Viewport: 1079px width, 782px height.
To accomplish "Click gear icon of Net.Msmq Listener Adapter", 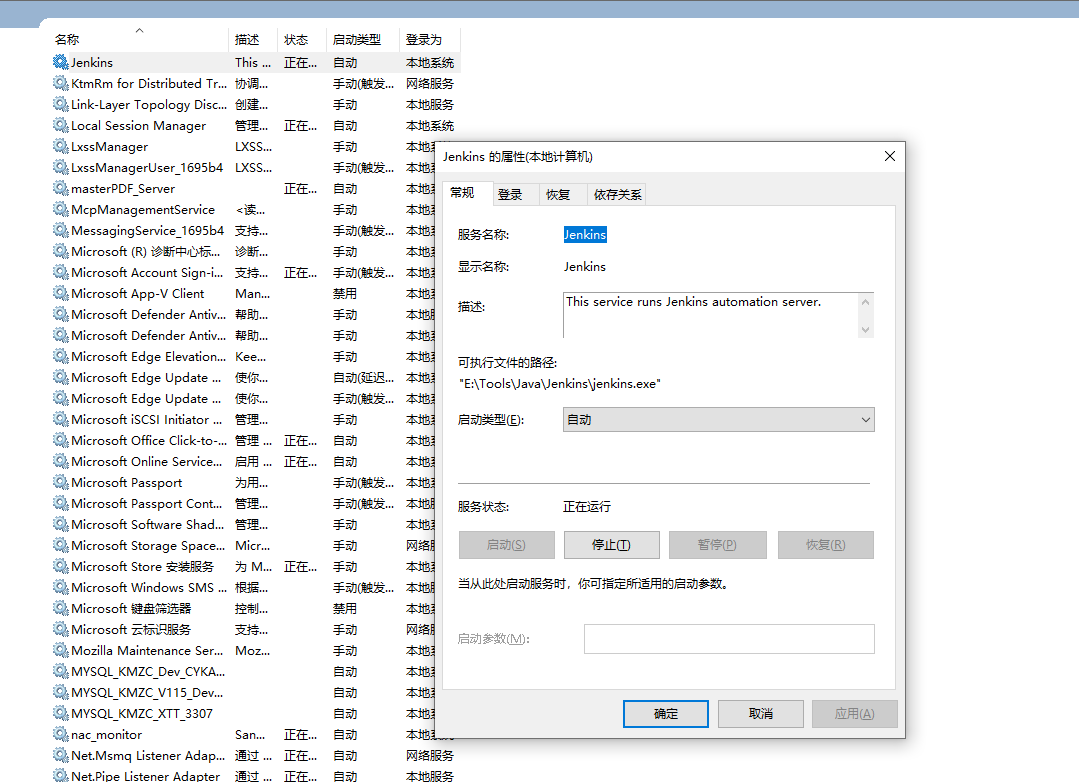I will (61, 755).
